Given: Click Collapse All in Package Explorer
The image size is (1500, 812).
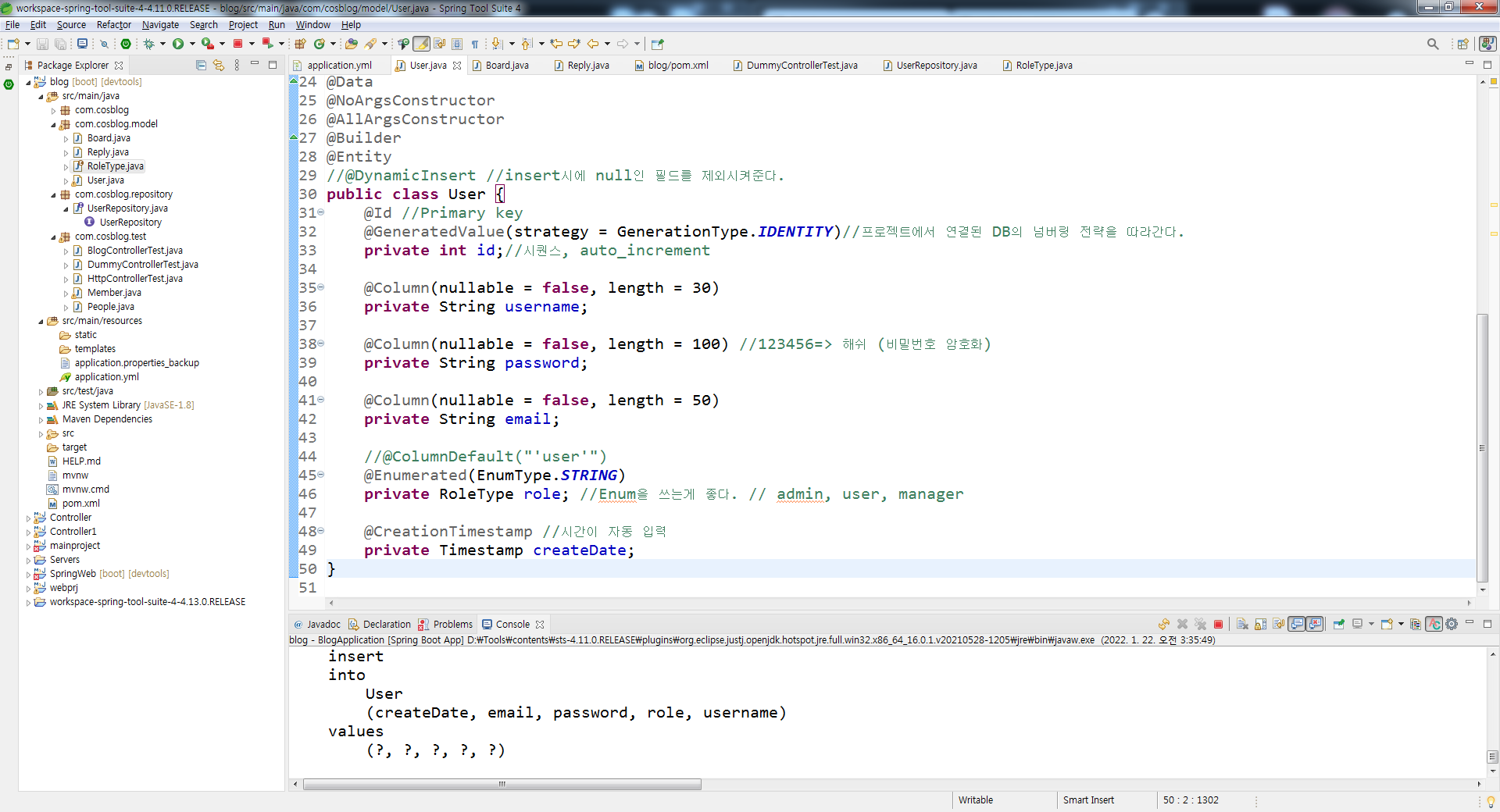Looking at the screenshot, I should (201, 65).
